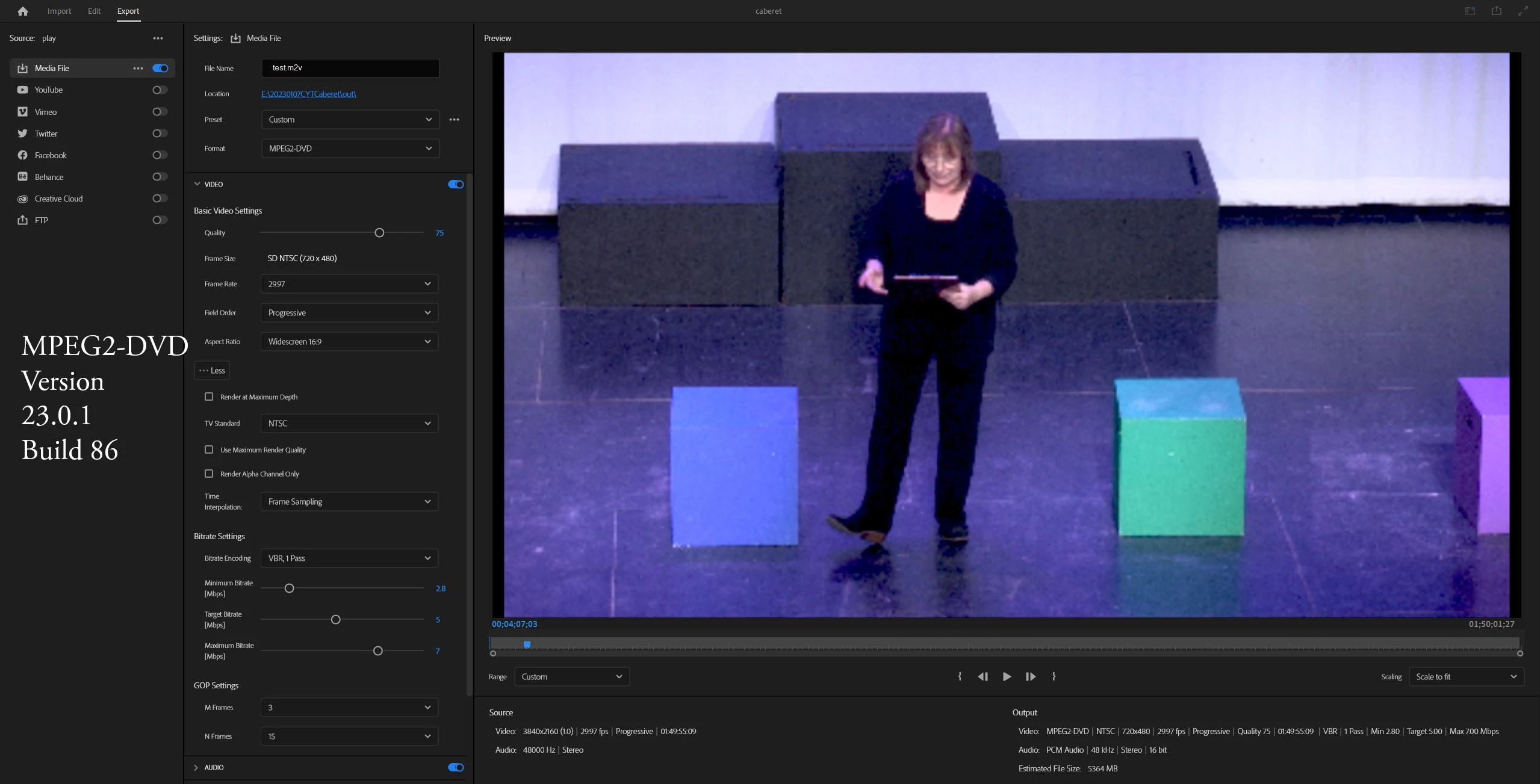The image size is (1540, 784).
Task: Step back one frame in preview
Action: [x=983, y=676]
